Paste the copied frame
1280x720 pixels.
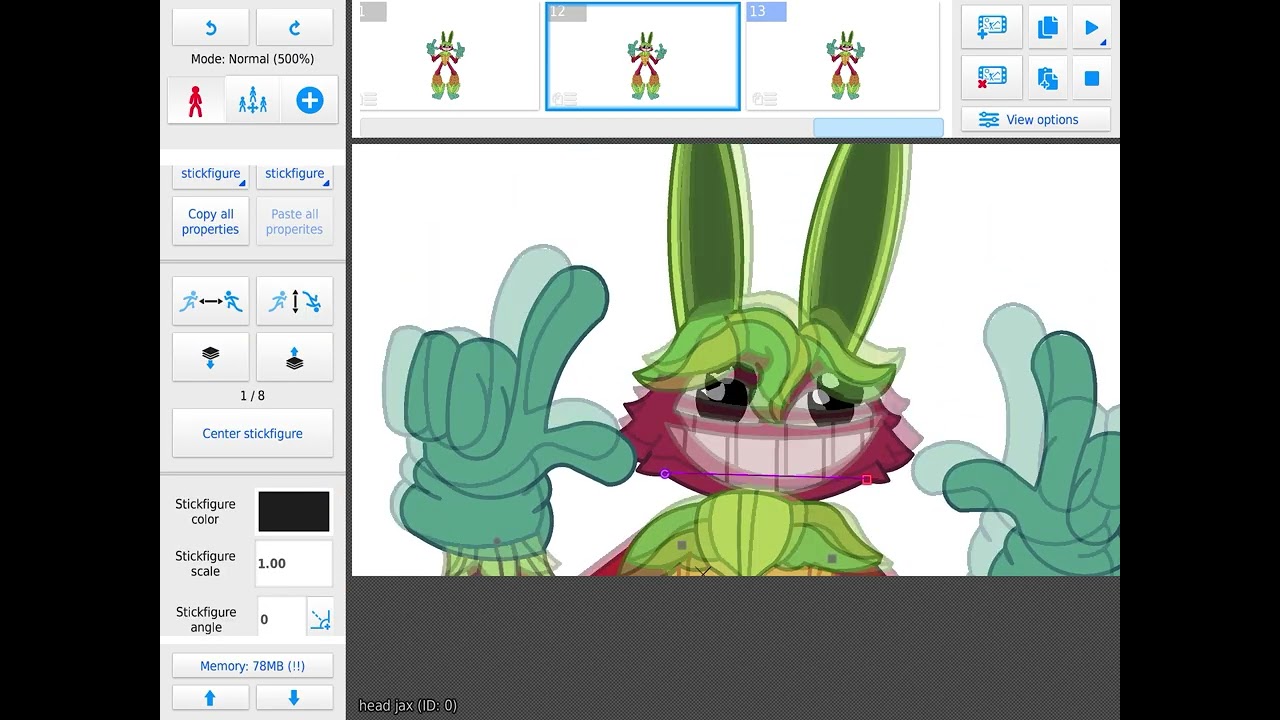[1047, 78]
